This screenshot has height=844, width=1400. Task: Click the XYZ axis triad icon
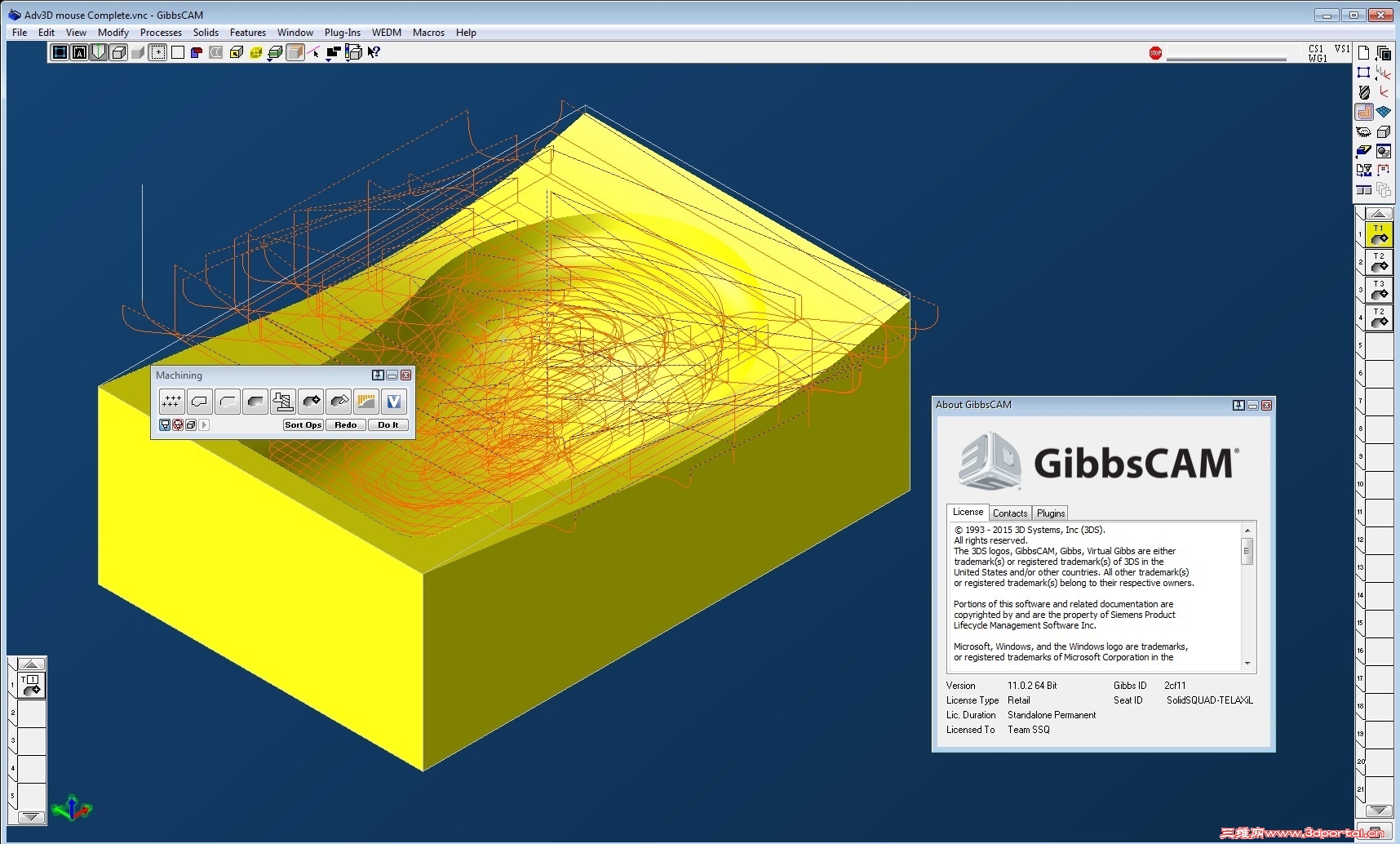tap(72, 808)
